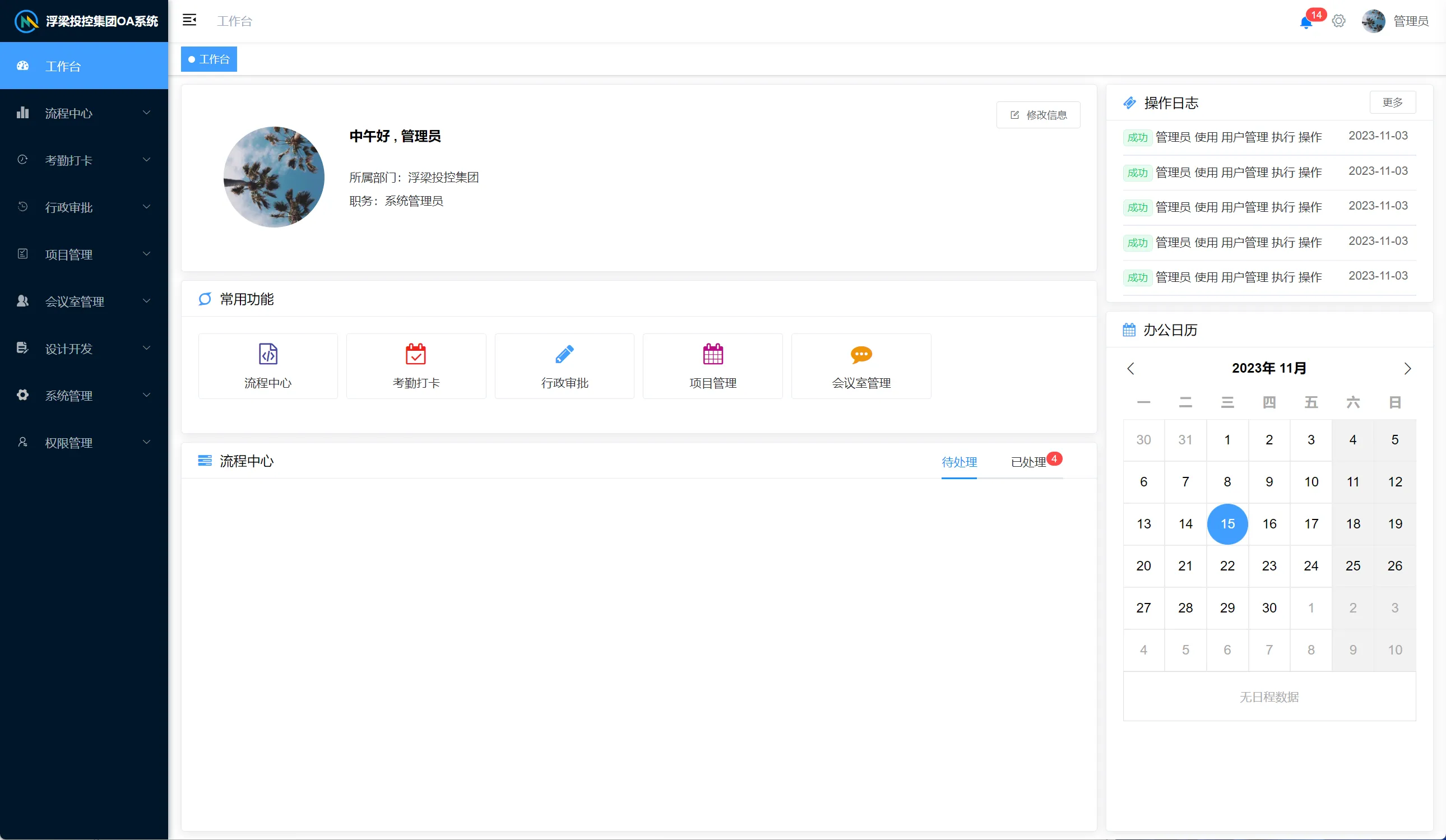The image size is (1446, 840).
Task: Click the 操作日志 tag icon
Action: point(1129,103)
